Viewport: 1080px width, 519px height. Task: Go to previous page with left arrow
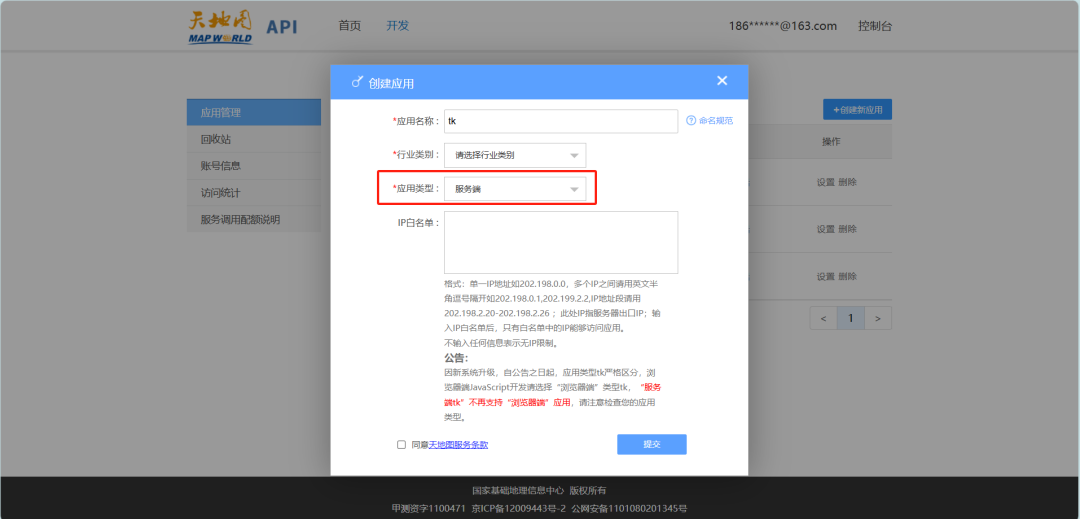(x=823, y=318)
